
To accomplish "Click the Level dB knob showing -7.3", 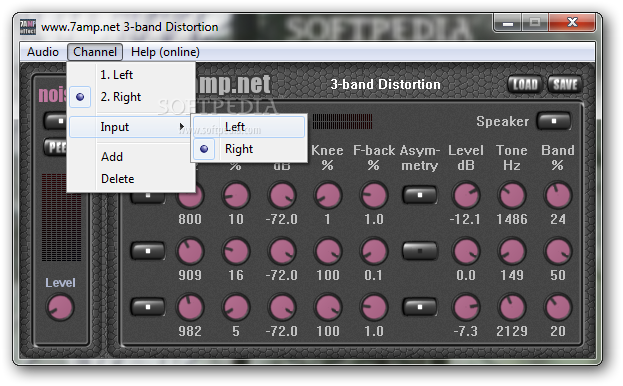I will pos(466,307).
